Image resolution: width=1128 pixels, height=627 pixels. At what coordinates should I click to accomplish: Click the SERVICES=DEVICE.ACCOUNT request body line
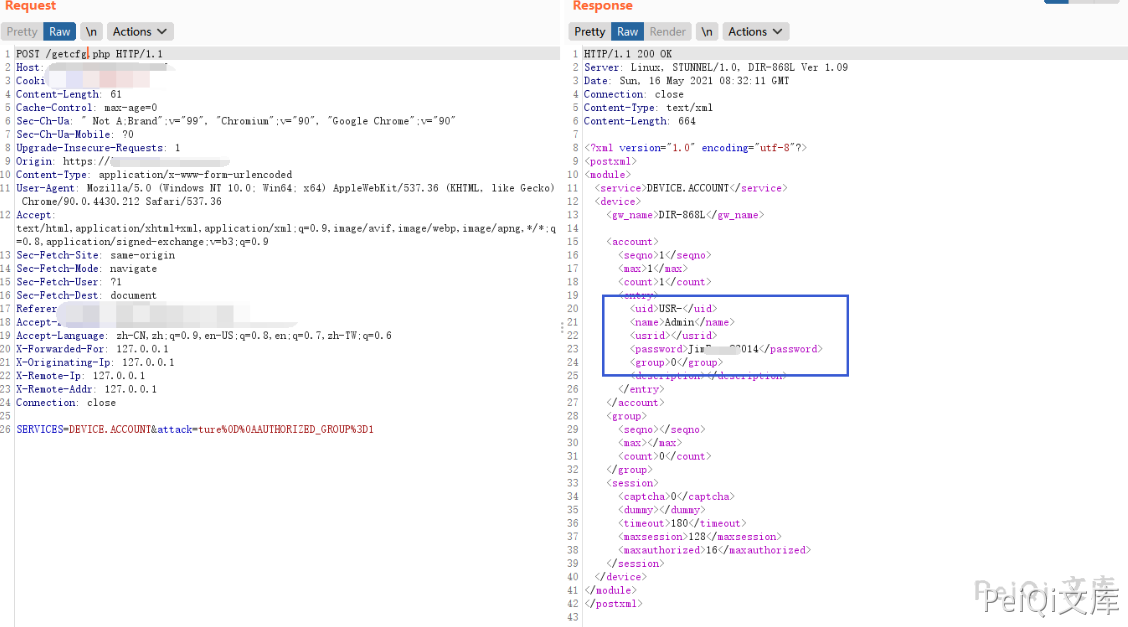pos(195,429)
